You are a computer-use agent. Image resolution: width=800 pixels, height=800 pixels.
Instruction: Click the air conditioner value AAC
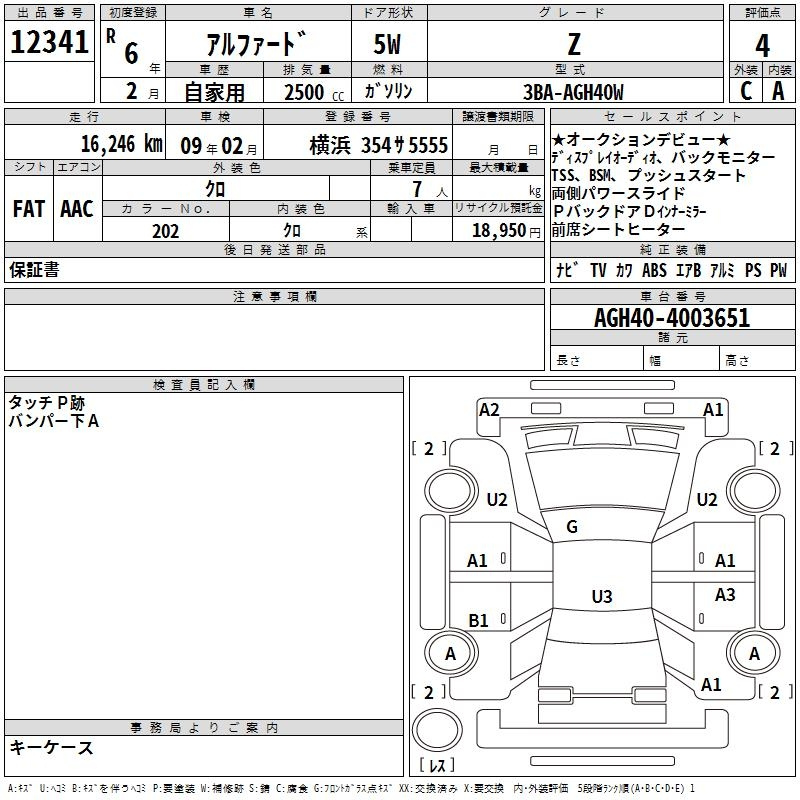(x=77, y=209)
